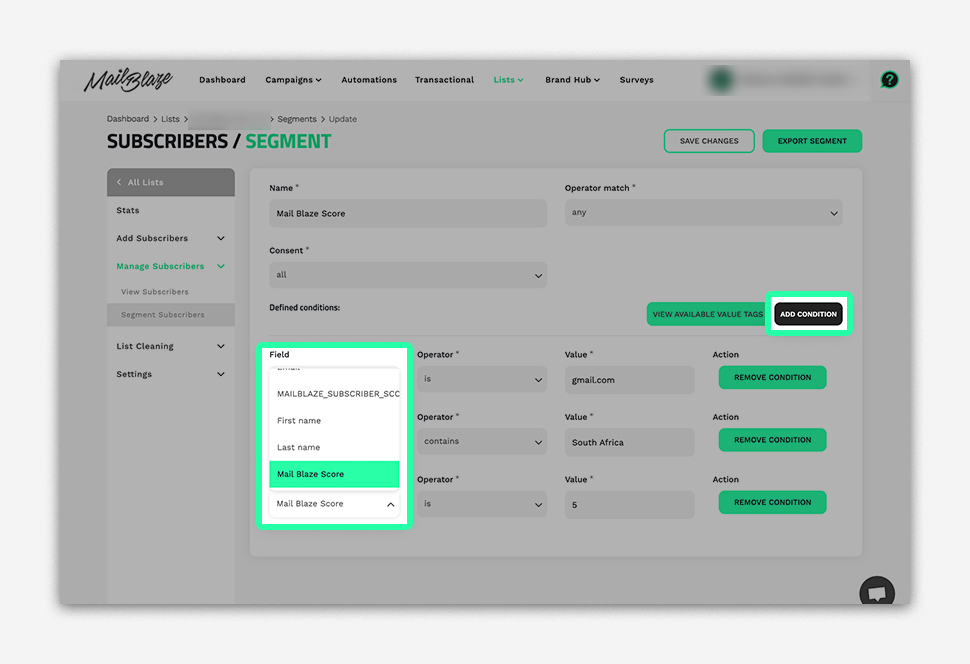Click the Name input field
970x664 pixels.
(408, 213)
